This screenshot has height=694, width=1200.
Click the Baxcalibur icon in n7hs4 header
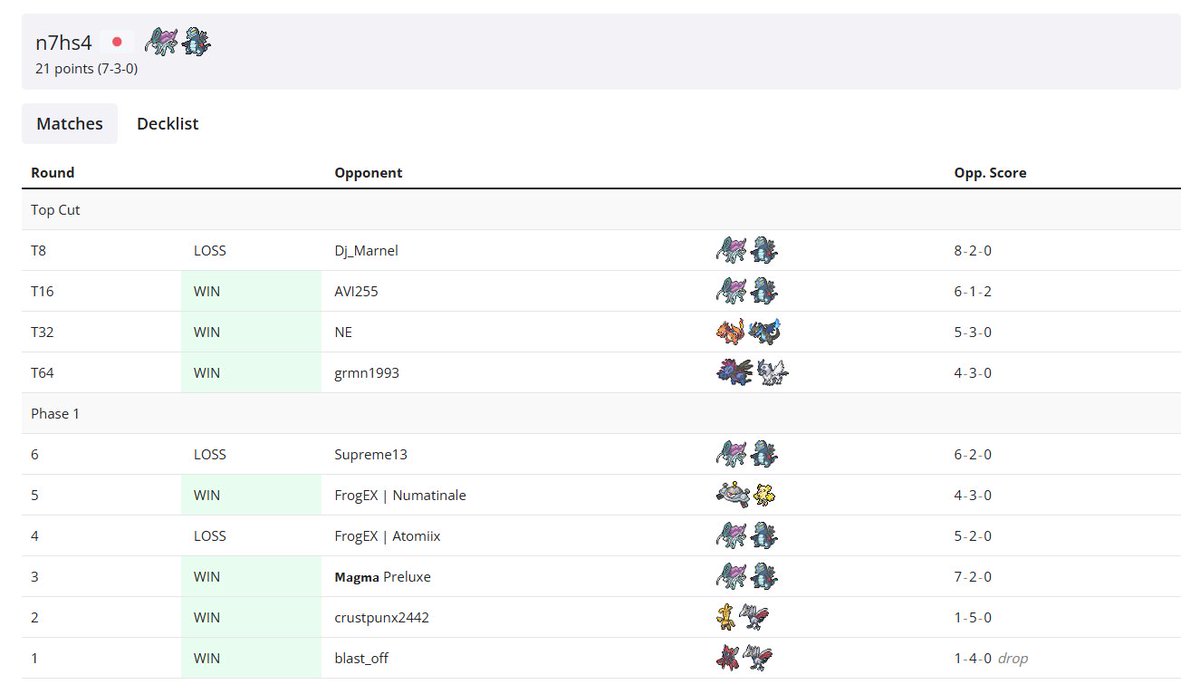[x=196, y=41]
